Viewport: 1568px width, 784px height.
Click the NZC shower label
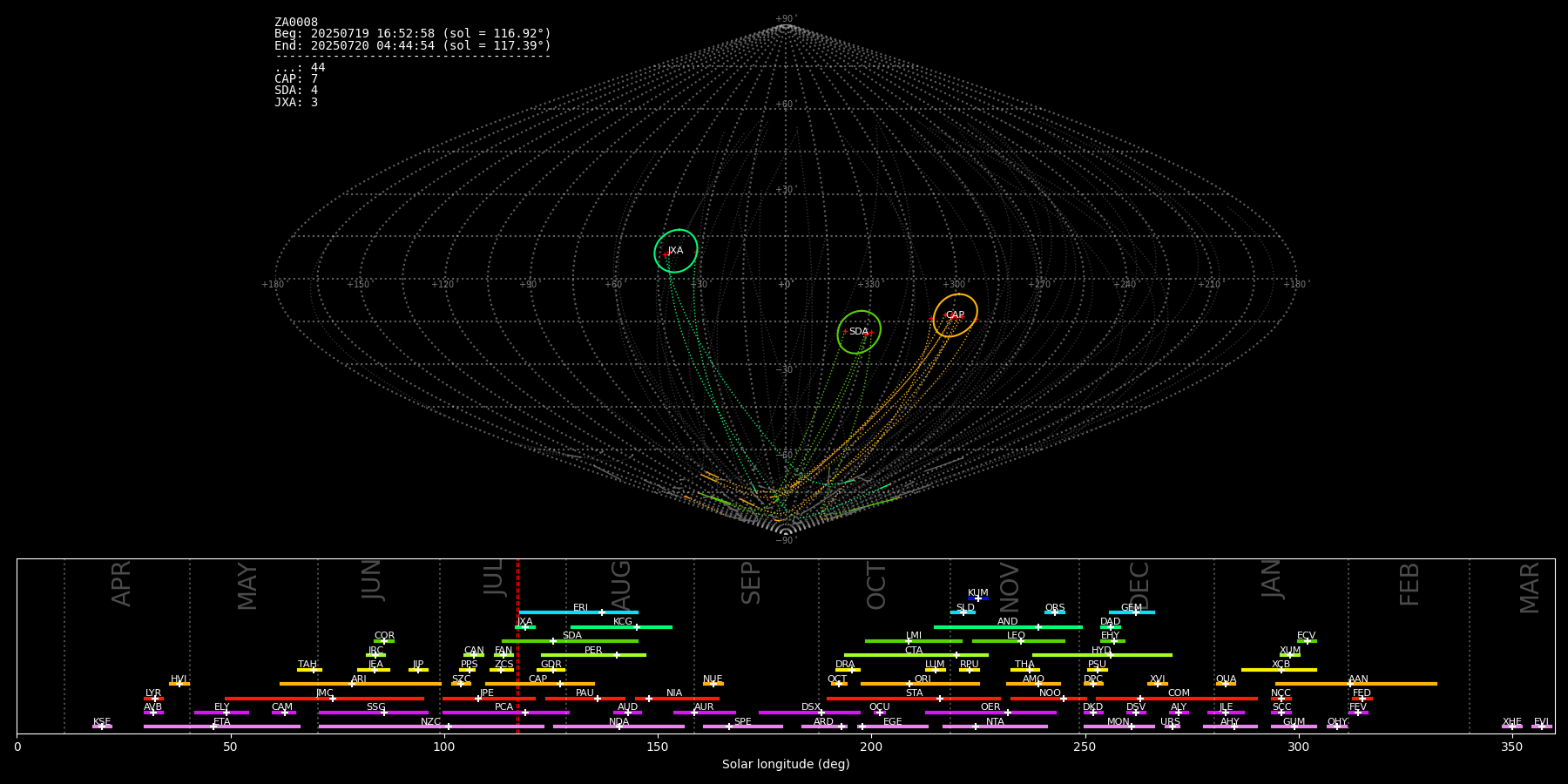pos(430,722)
